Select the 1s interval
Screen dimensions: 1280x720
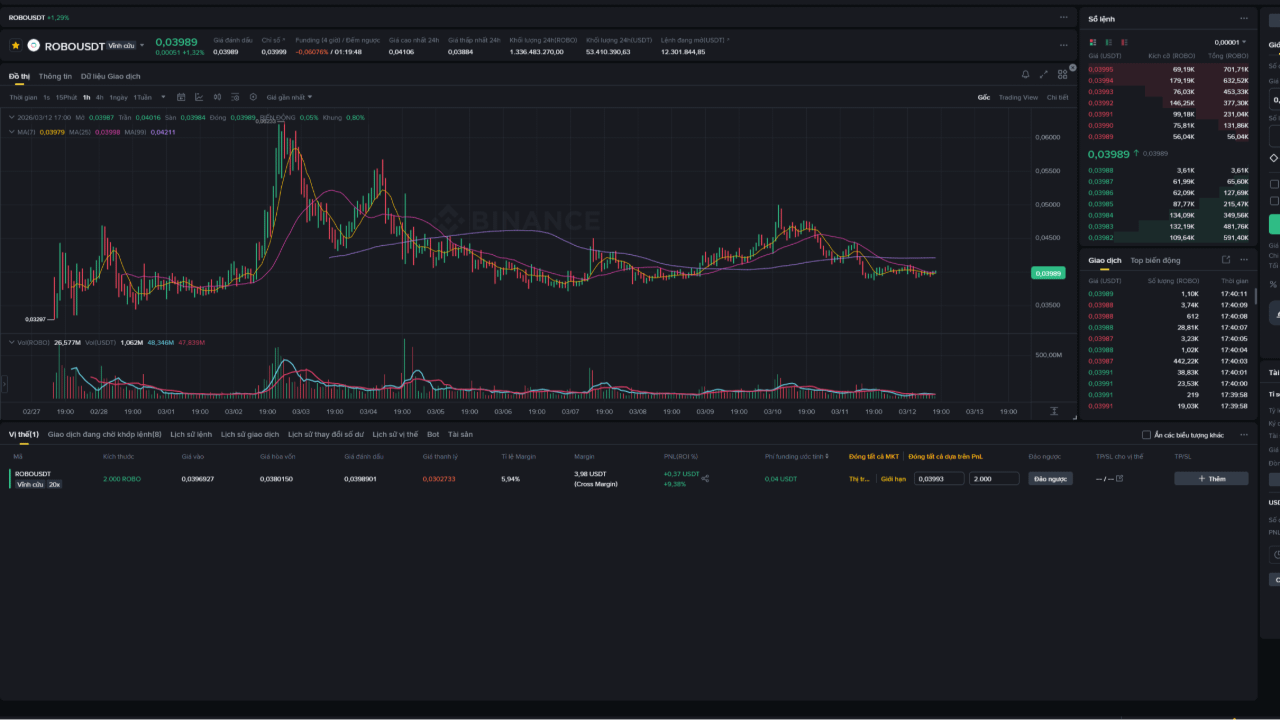pos(46,97)
